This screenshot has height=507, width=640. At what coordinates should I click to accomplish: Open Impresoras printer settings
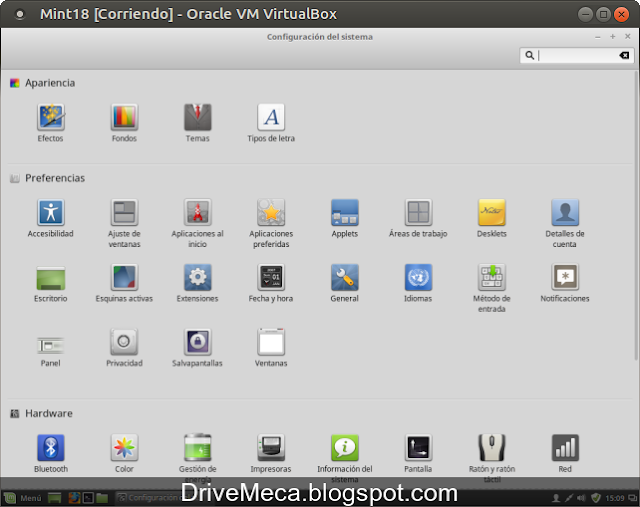pos(271,454)
